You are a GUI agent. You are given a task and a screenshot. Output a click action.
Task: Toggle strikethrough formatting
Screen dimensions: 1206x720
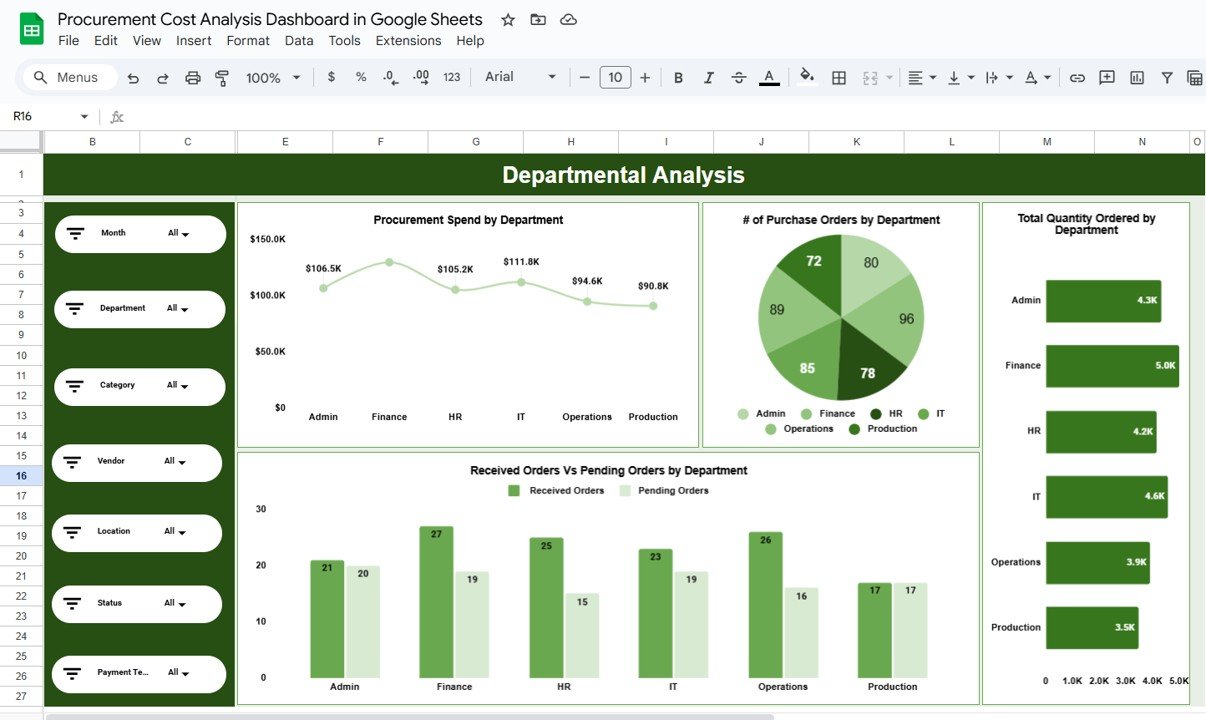click(x=738, y=77)
